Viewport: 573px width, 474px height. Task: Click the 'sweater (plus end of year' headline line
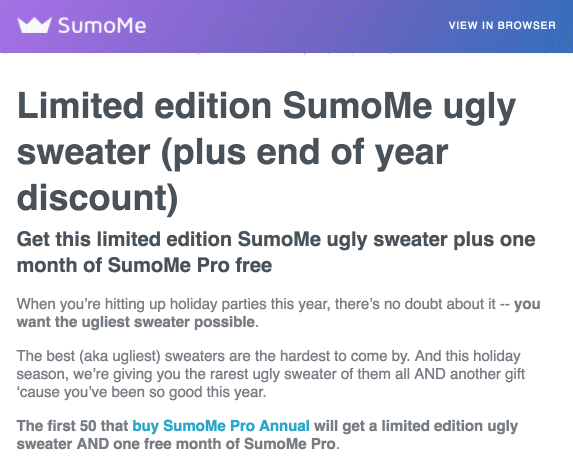pos(232,153)
